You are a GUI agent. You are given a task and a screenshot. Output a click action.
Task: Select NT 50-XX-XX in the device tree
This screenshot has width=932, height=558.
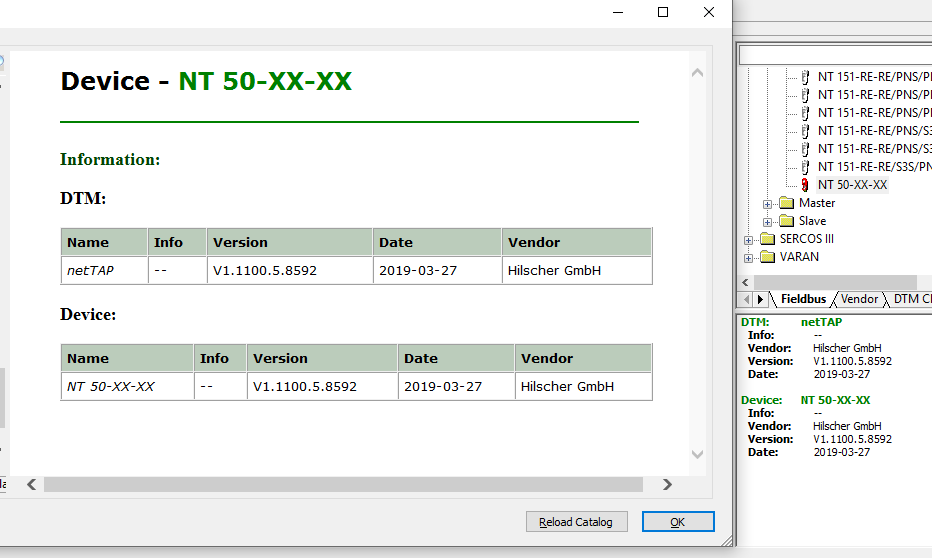pos(852,185)
